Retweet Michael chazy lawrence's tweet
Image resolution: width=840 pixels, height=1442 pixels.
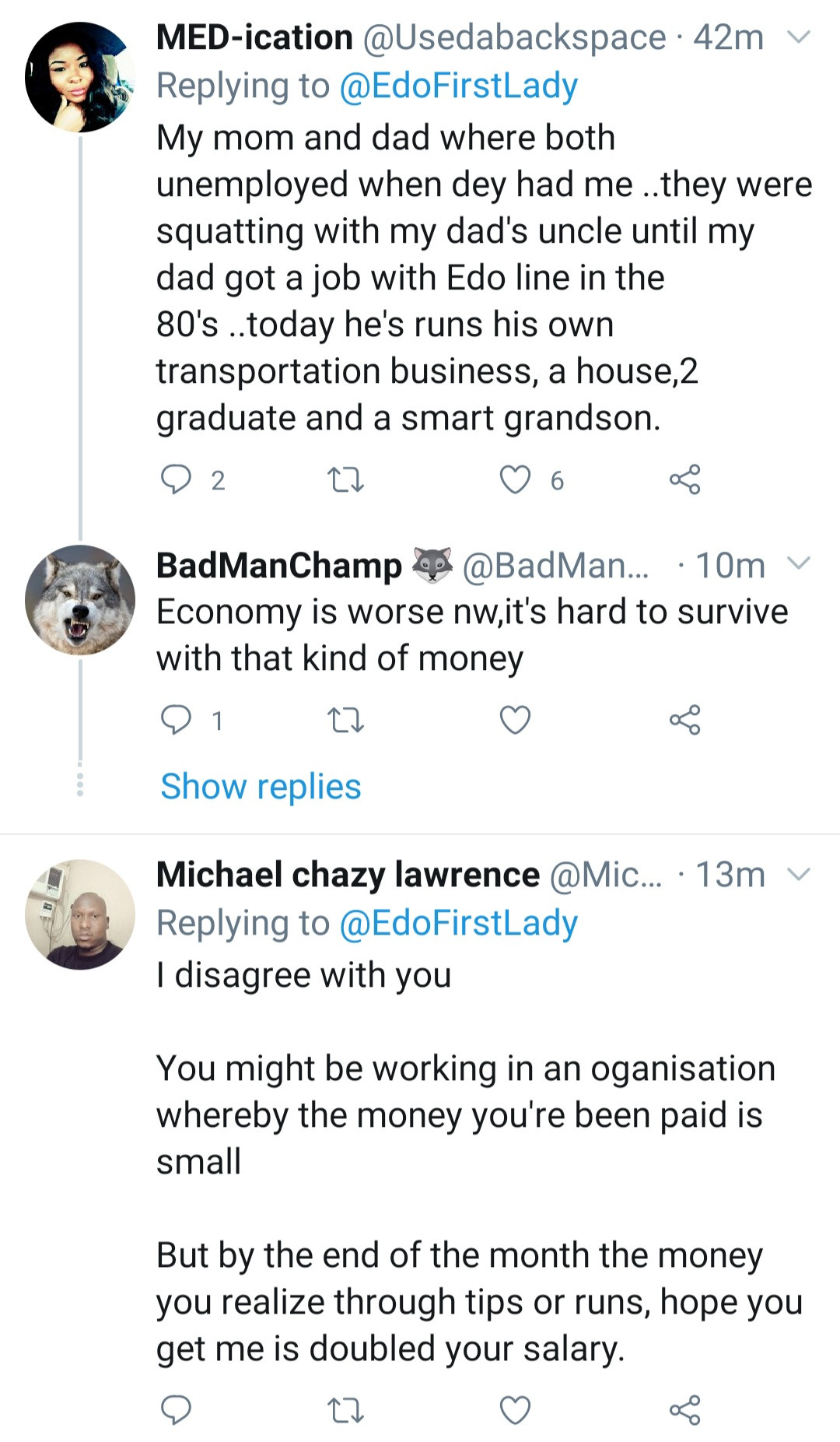click(345, 1409)
